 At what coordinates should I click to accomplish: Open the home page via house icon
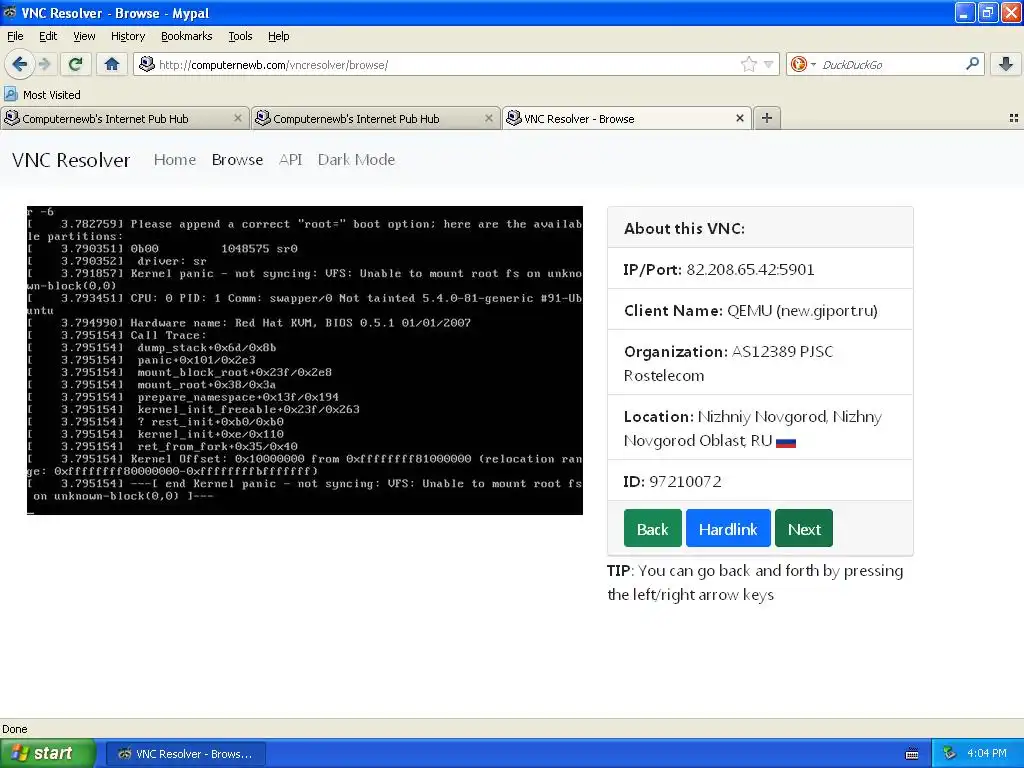(112, 64)
